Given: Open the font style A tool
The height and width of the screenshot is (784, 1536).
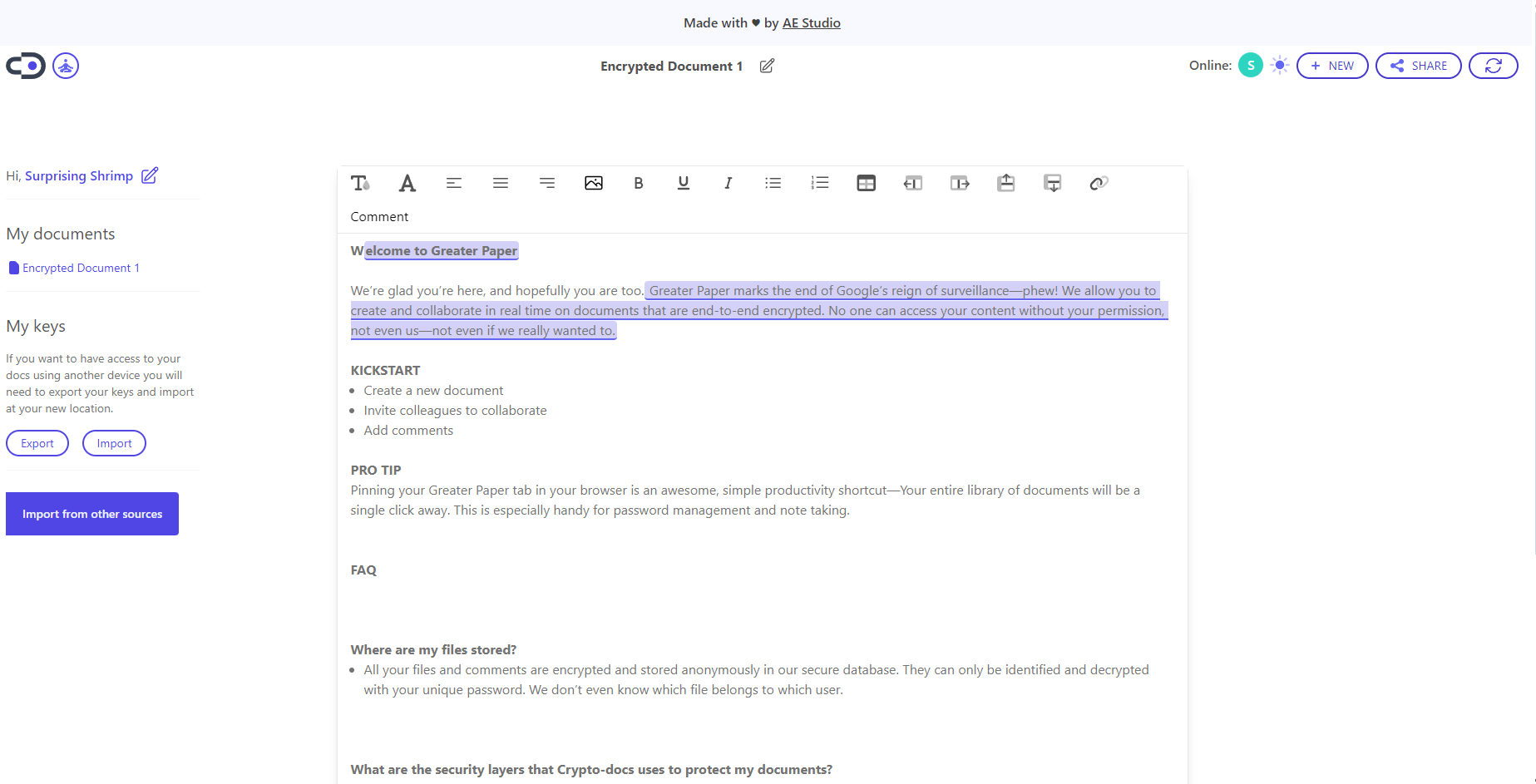Looking at the screenshot, I should click(x=407, y=183).
